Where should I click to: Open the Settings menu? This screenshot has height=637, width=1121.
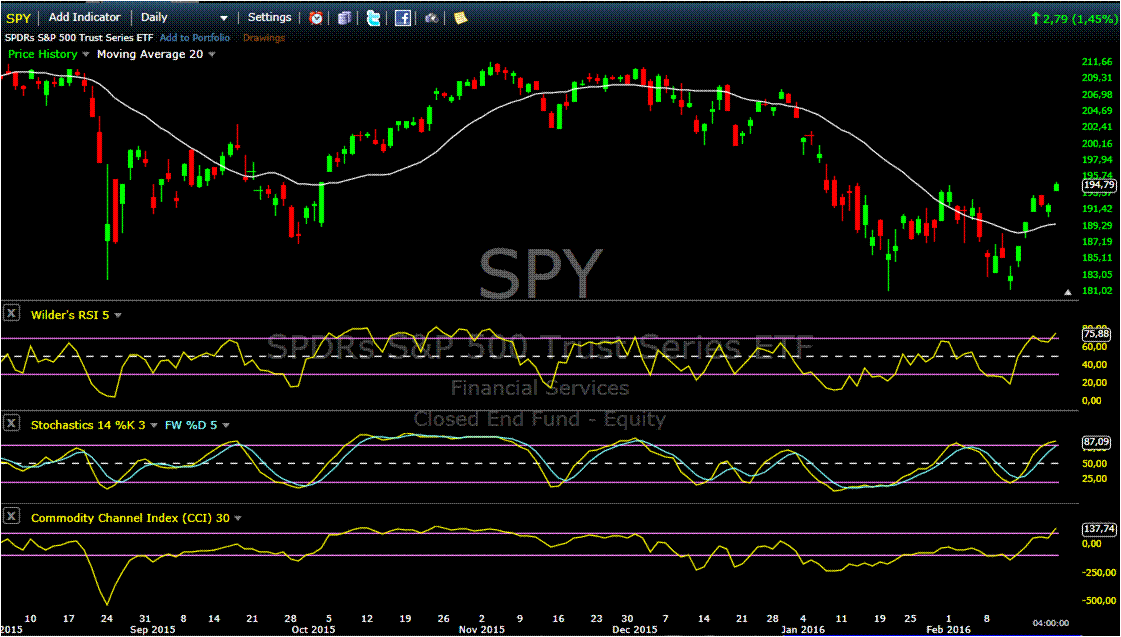(x=270, y=17)
